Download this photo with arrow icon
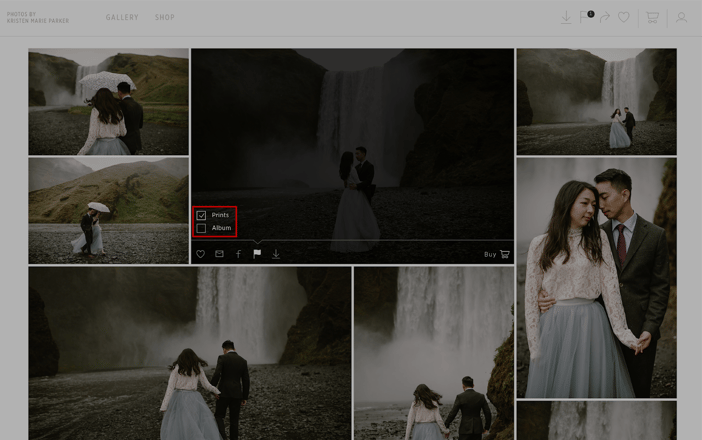The image size is (702, 440). point(276,254)
